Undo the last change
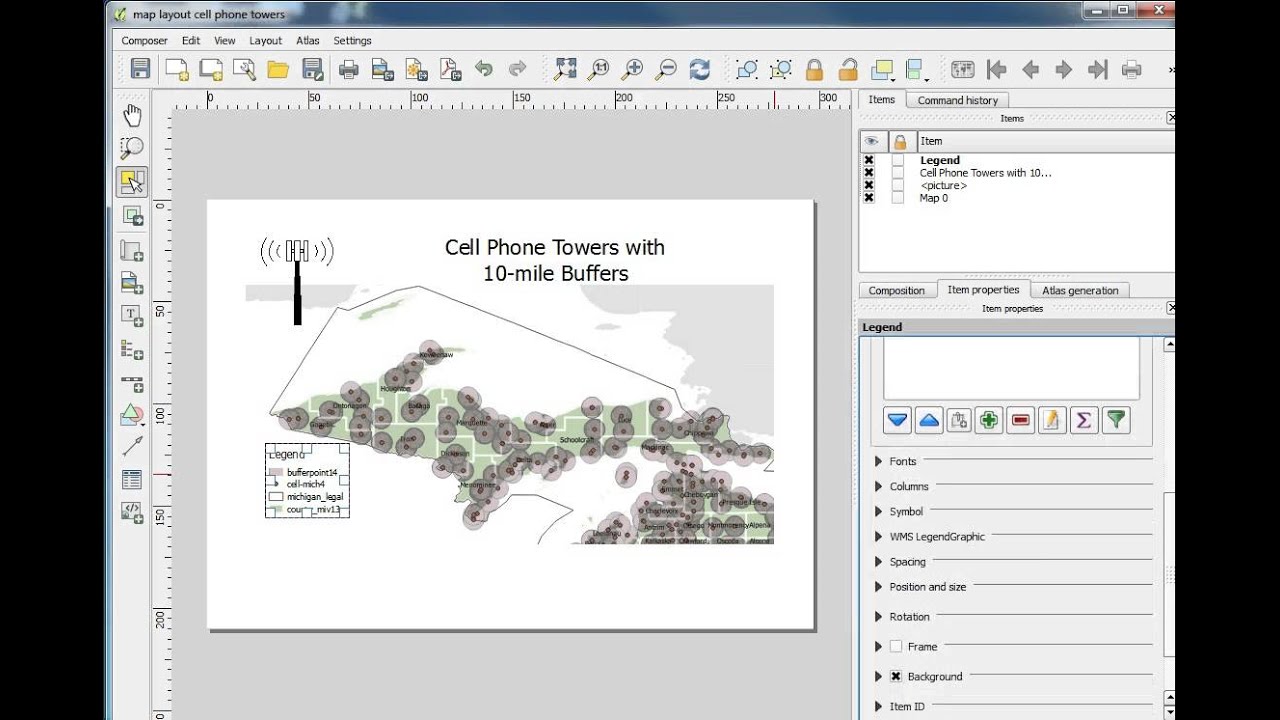Viewport: 1280px width, 720px height. (x=484, y=69)
